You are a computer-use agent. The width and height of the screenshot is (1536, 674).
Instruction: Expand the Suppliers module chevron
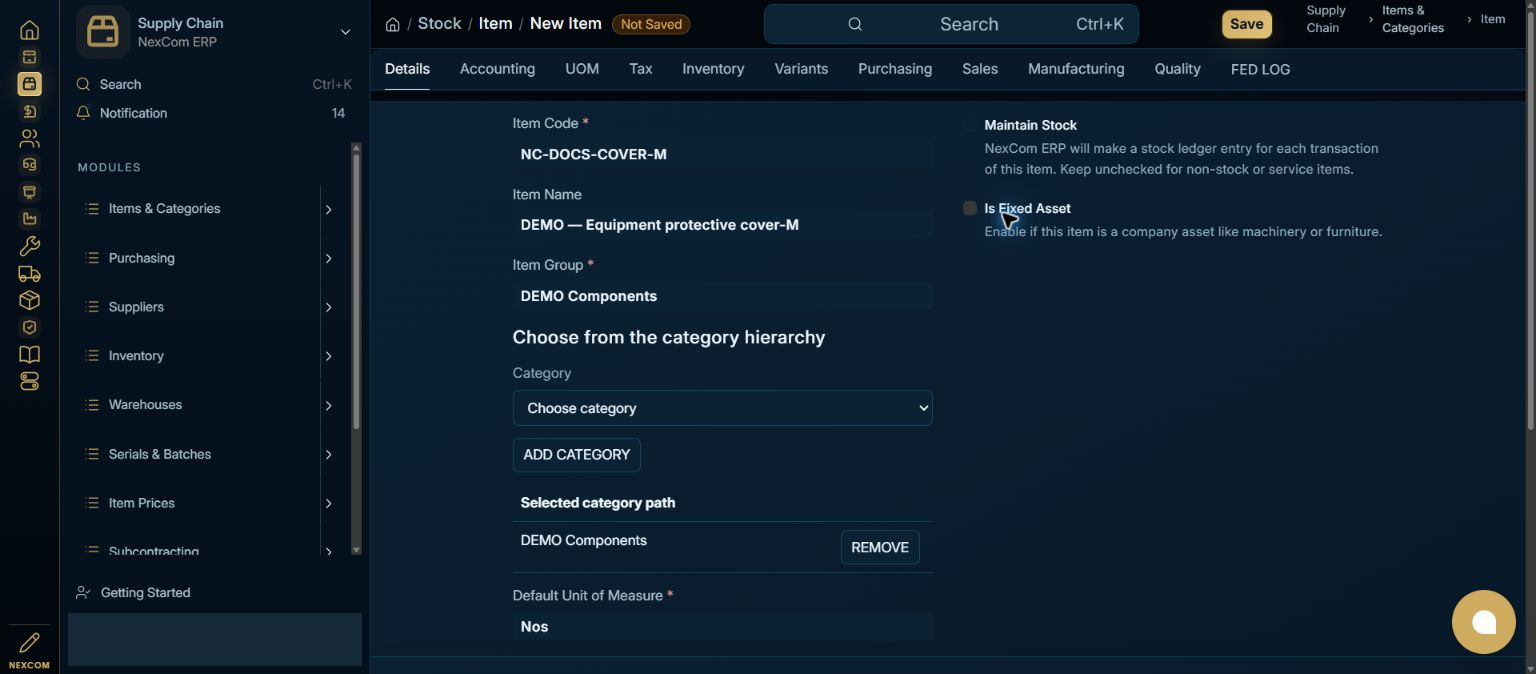328,307
